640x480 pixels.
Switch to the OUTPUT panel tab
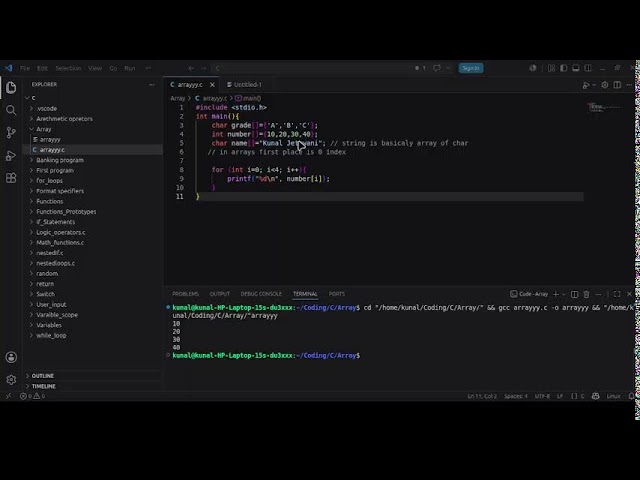point(220,294)
